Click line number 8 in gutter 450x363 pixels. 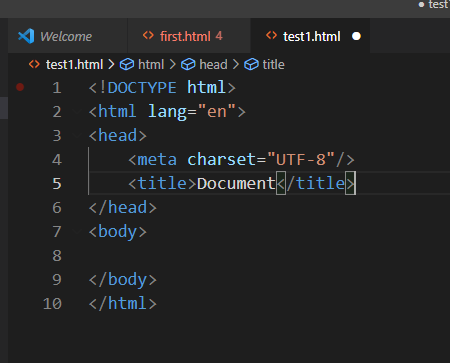click(57, 256)
